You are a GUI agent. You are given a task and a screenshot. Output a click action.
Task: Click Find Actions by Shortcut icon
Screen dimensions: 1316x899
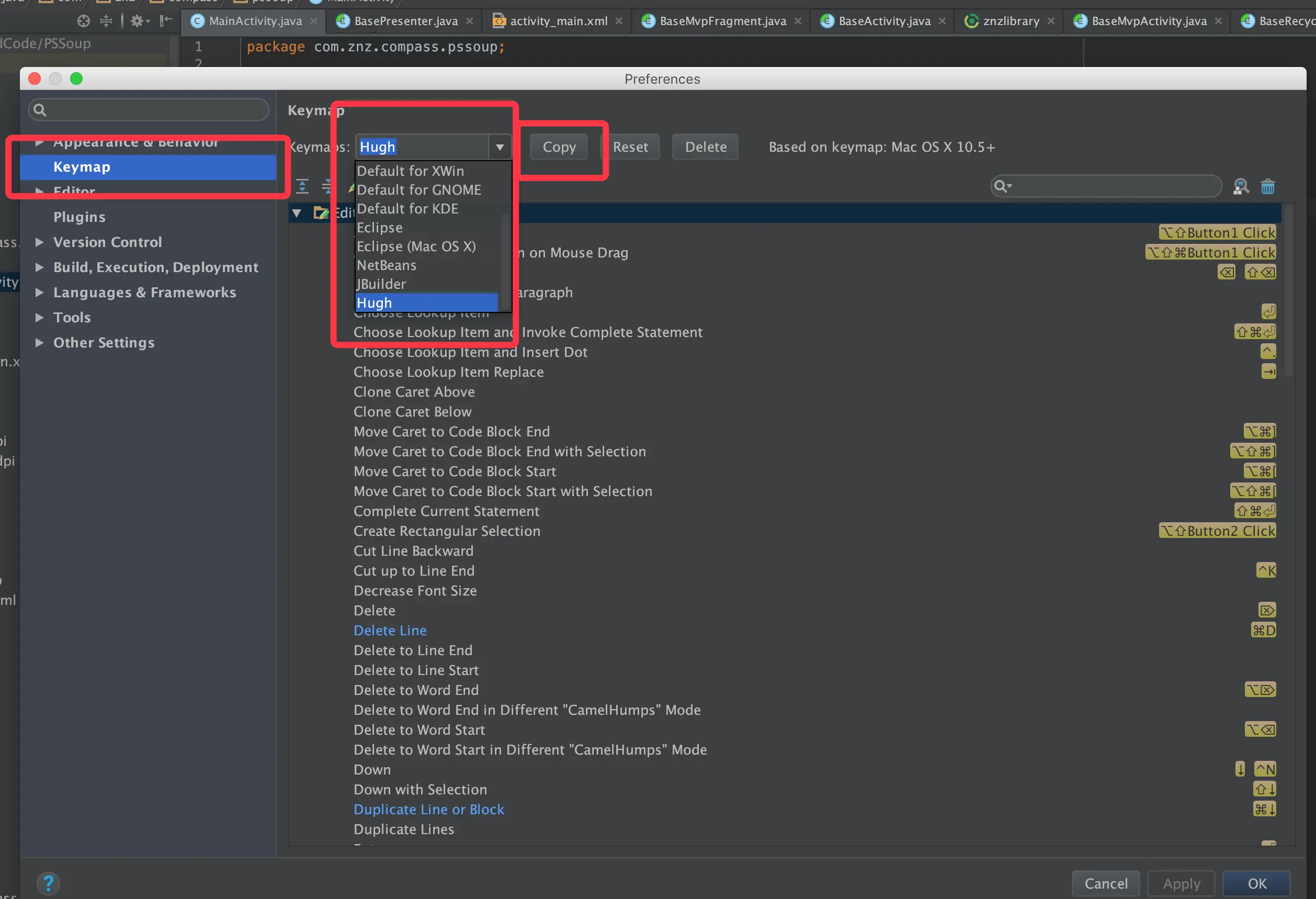point(1240,186)
